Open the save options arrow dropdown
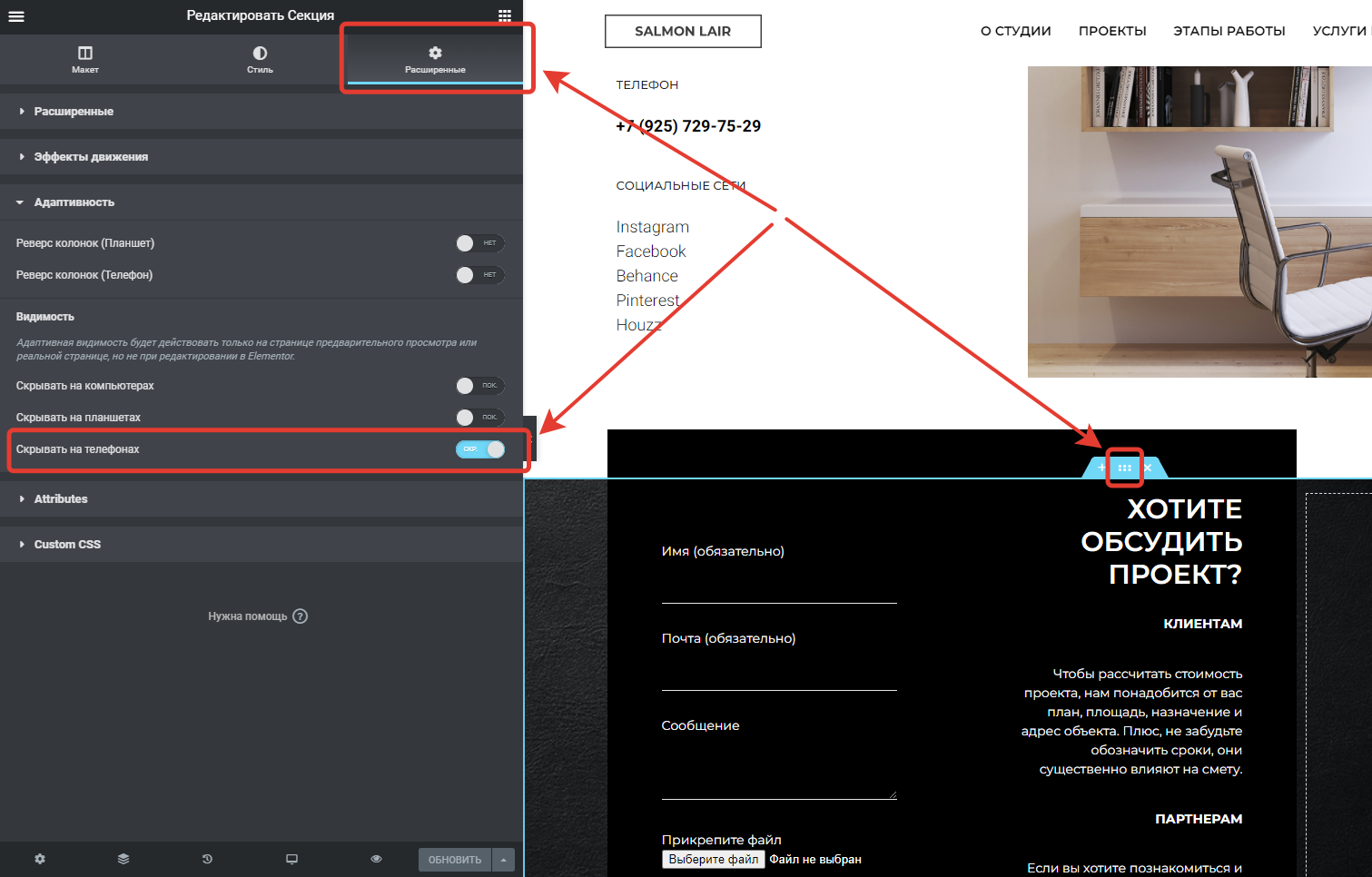Screen dimensions: 1372x877 pyautogui.click(x=503, y=860)
